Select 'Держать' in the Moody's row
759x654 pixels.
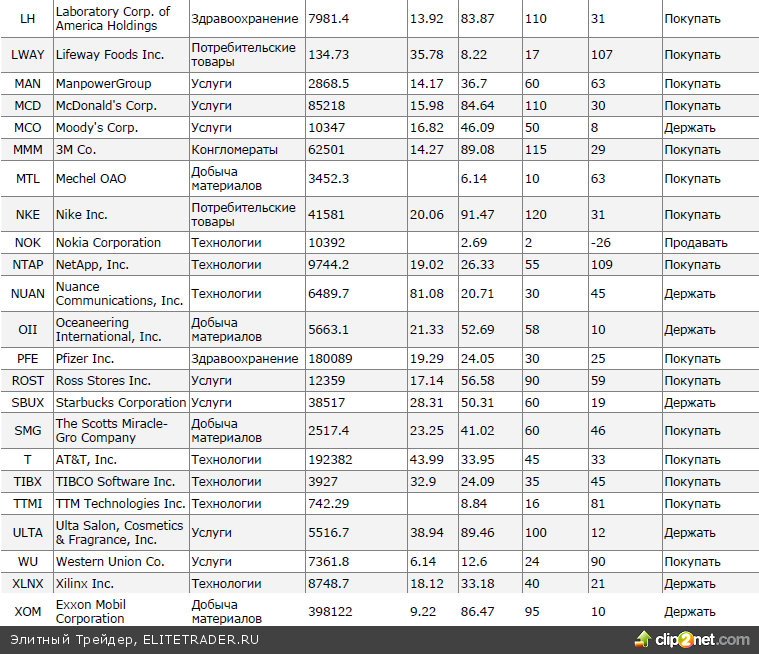point(690,128)
